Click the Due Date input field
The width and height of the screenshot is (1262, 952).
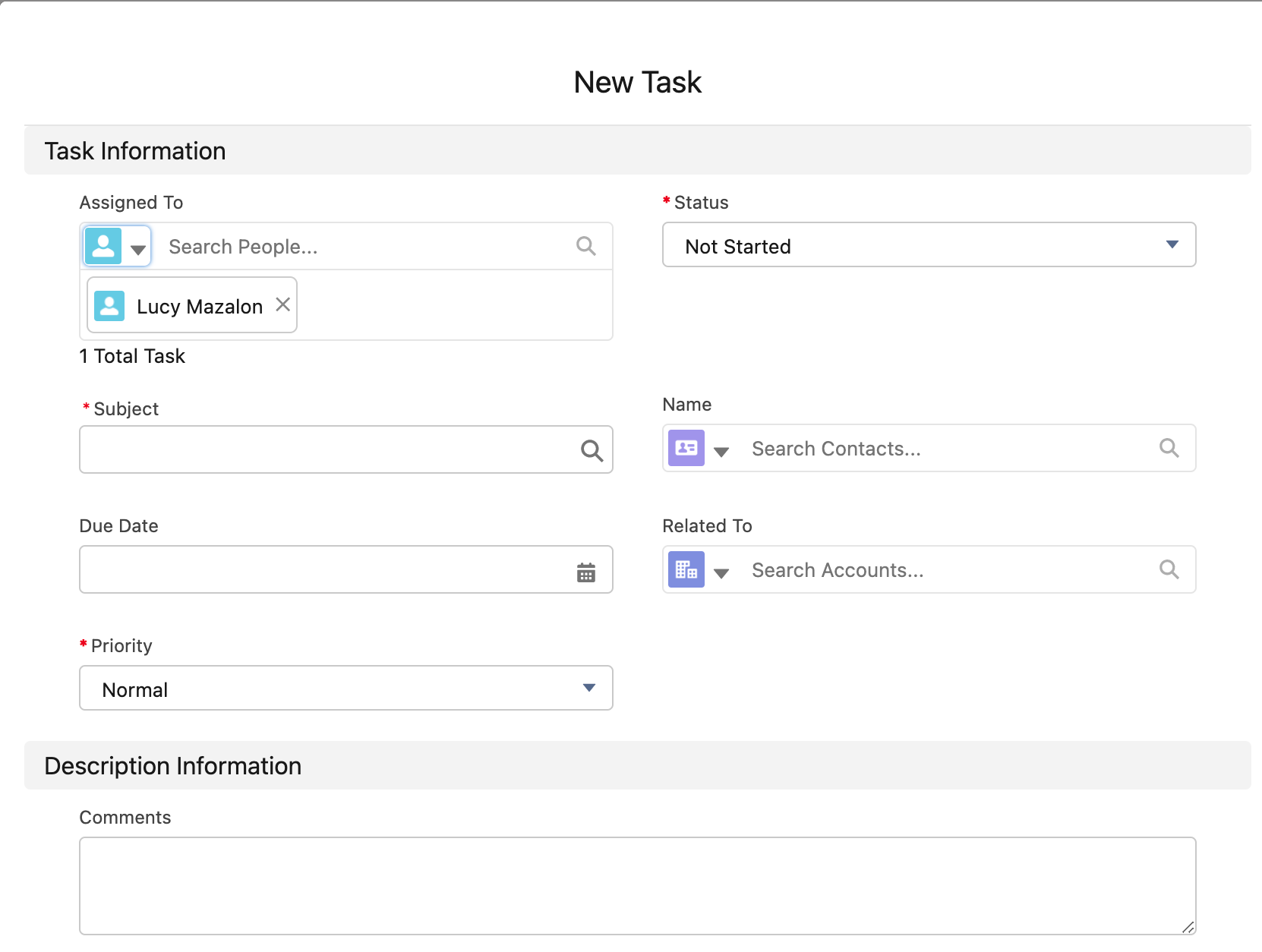(346, 569)
